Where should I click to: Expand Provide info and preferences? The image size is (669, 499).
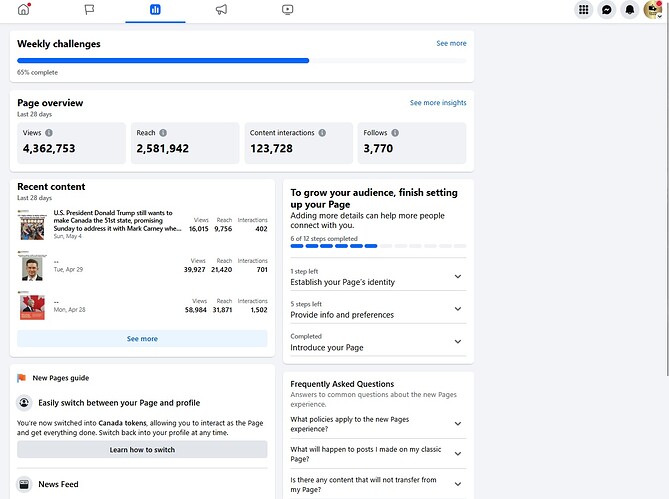pos(378,309)
